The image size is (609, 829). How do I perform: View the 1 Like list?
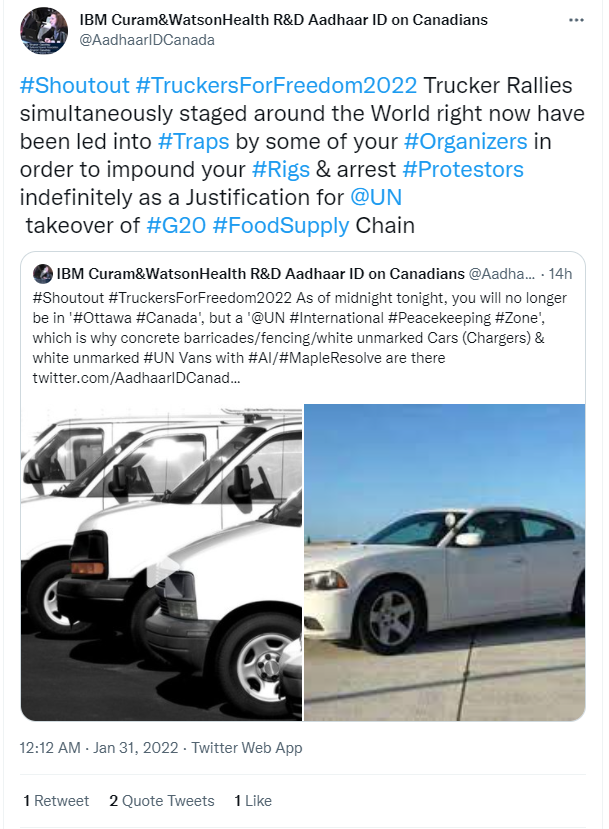[253, 801]
